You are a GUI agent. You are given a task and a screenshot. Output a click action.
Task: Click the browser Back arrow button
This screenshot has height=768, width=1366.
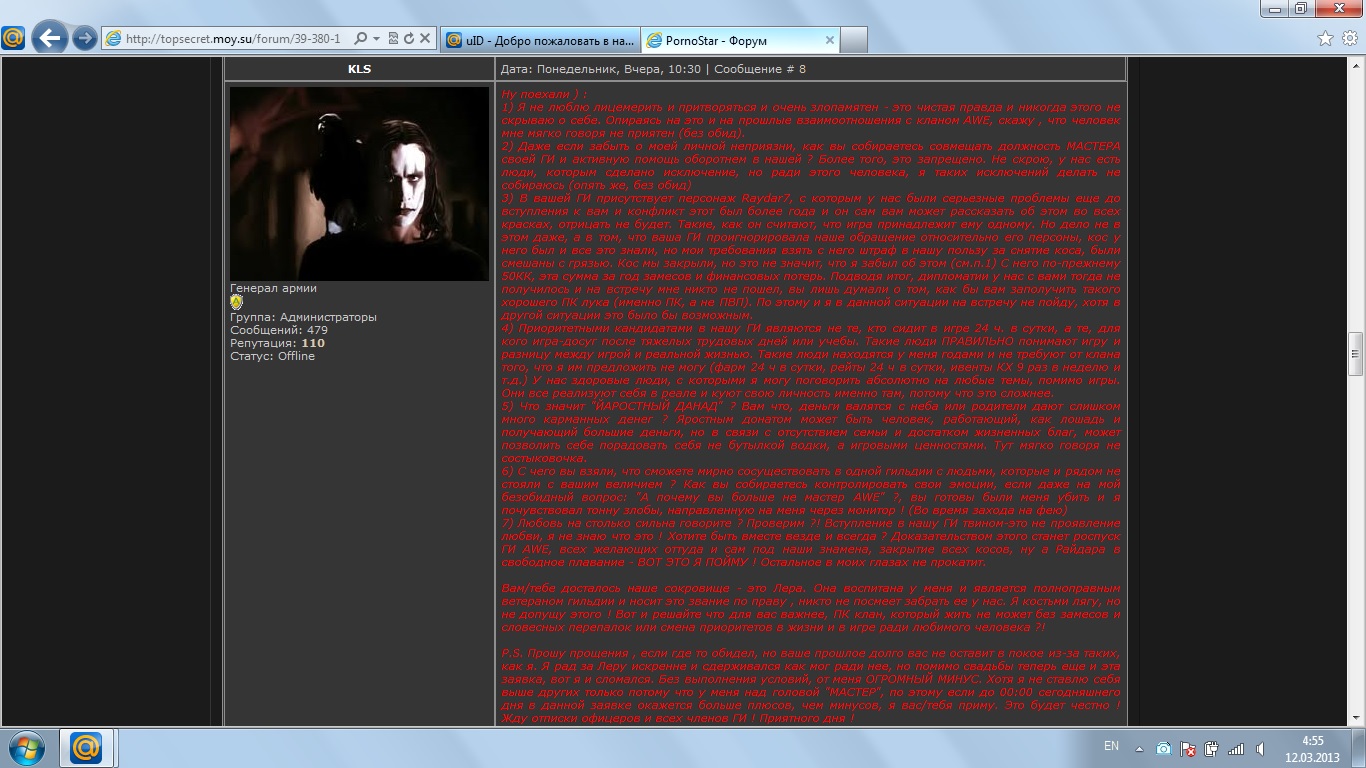[49, 39]
